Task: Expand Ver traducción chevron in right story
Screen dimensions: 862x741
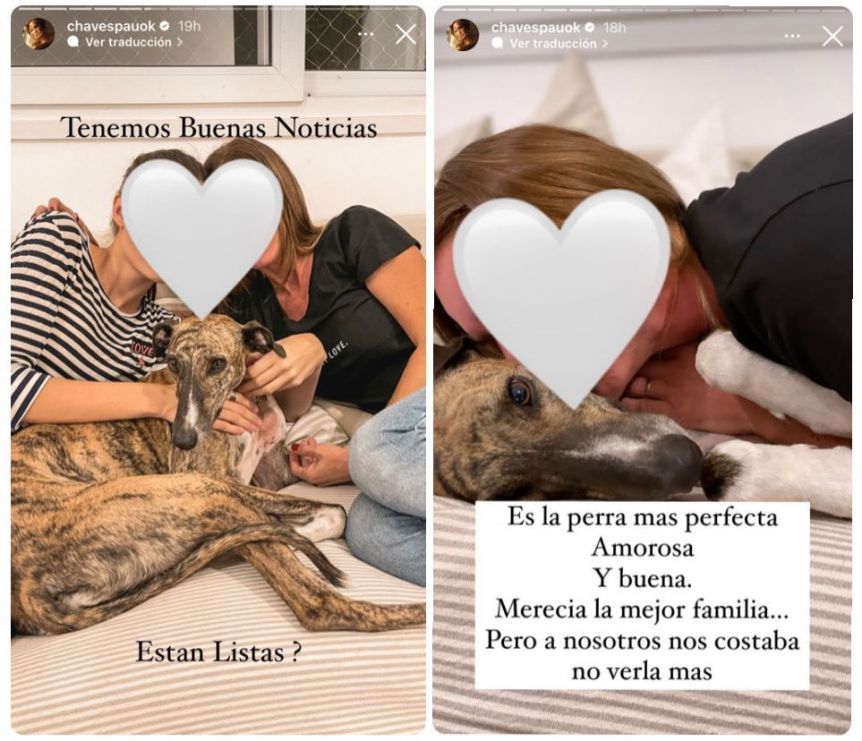Action: [605, 43]
